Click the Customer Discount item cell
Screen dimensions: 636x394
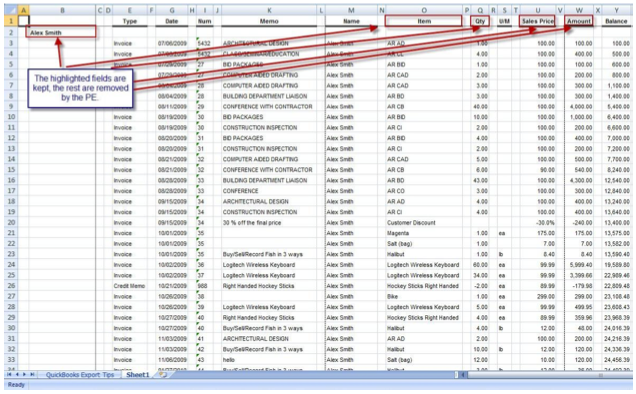[x=424, y=222]
